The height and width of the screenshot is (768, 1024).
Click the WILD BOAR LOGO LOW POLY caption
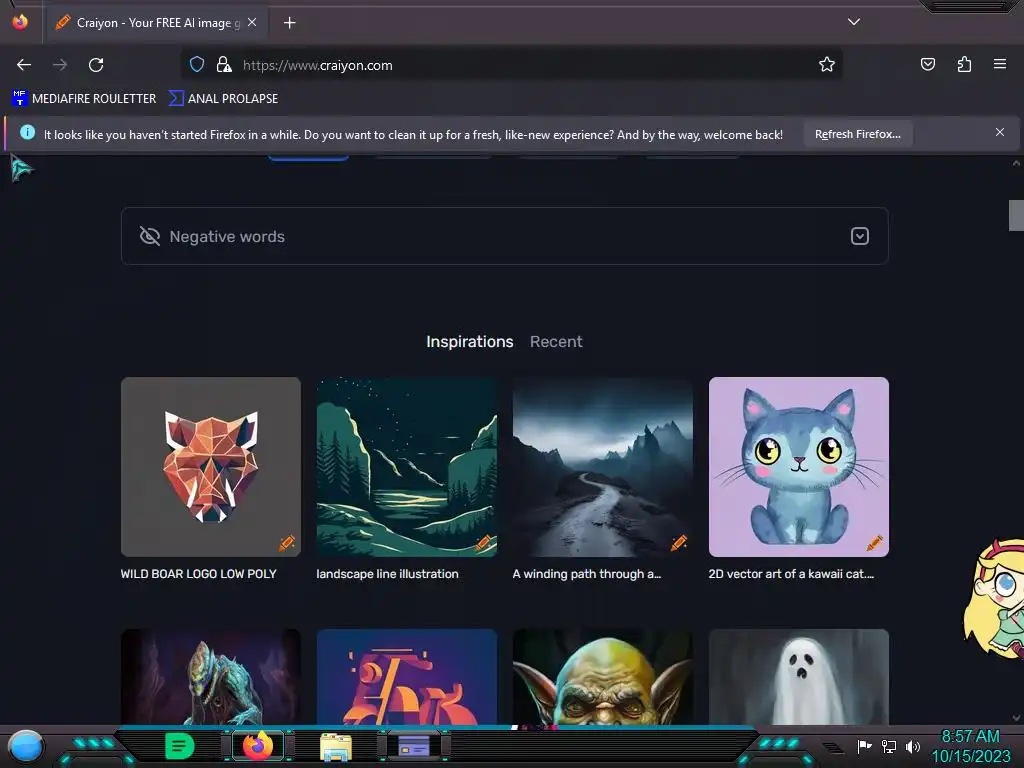click(199, 574)
